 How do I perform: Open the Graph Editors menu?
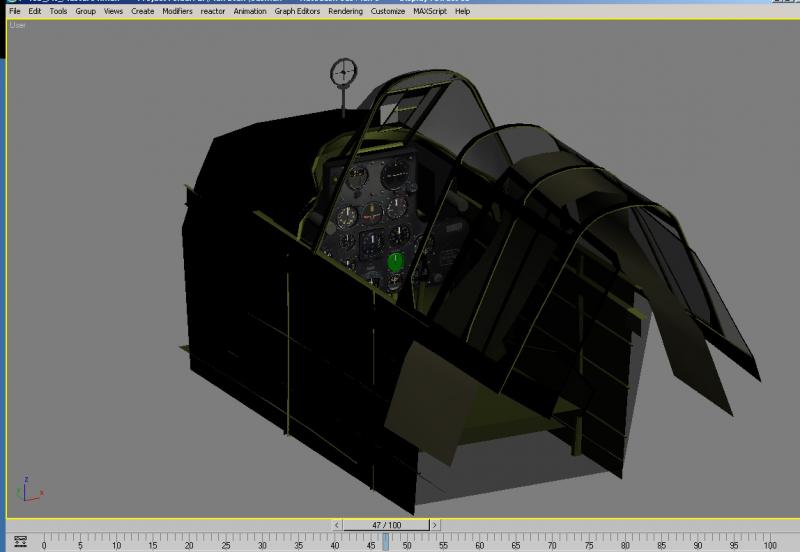pyautogui.click(x=297, y=11)
